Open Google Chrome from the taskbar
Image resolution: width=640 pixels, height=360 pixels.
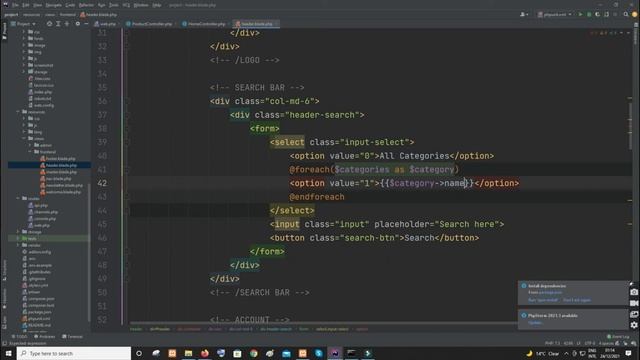[253, 353]
